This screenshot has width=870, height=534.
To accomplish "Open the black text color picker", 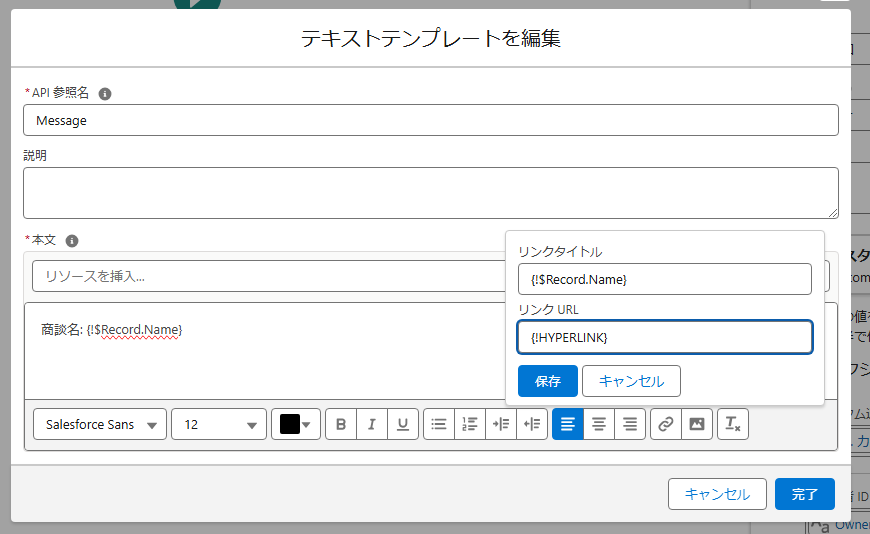I will tap(296, 424).
